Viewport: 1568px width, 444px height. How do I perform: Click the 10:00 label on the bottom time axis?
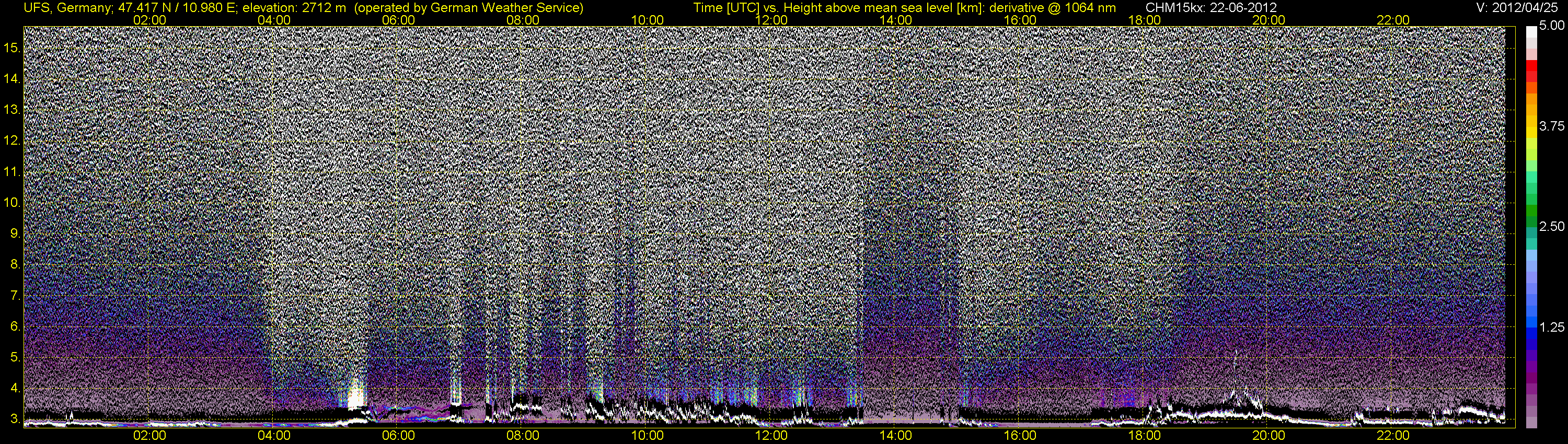tap(647, 436)
